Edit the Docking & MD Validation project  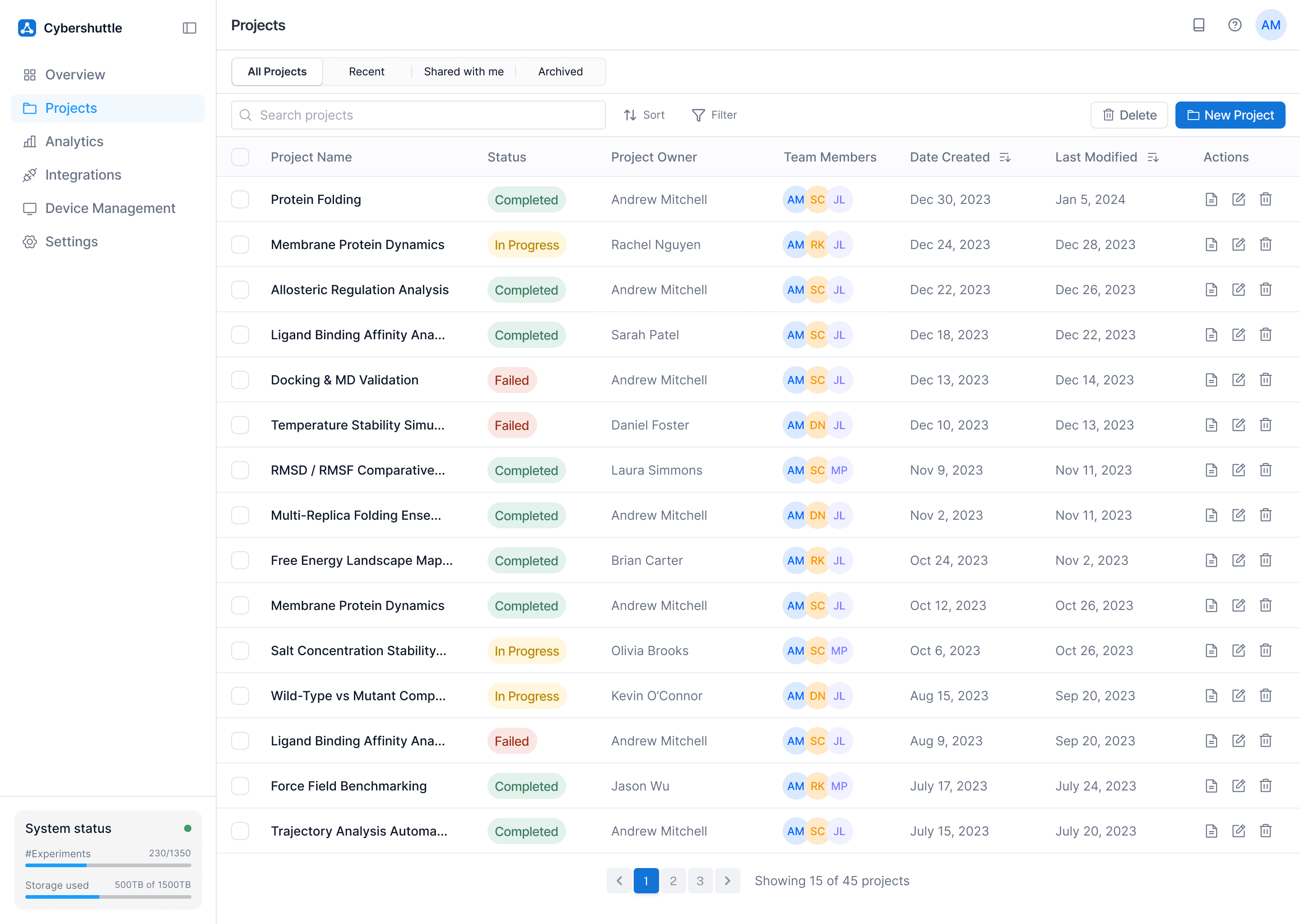point(1238,379)
